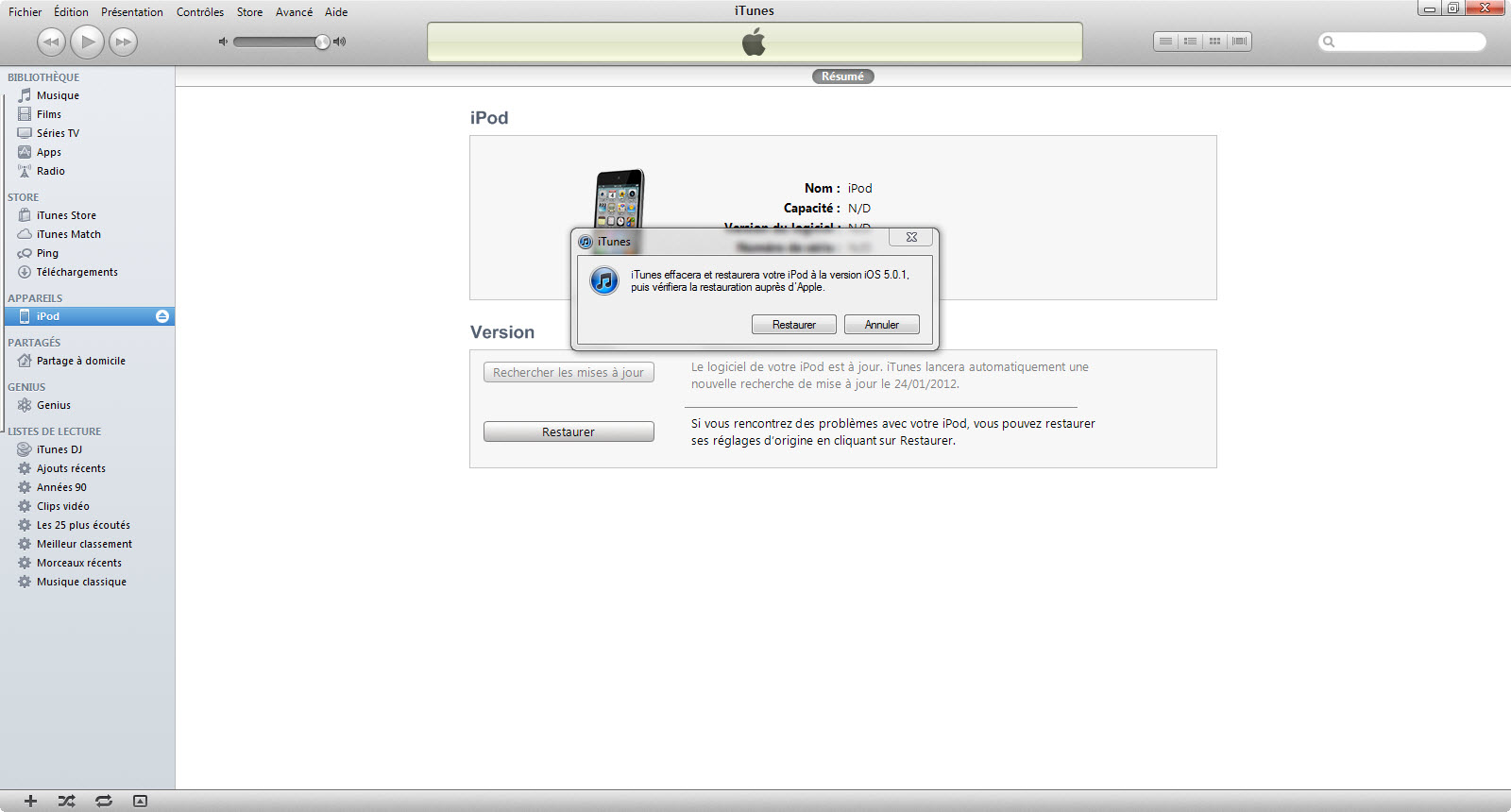Screen dimensions: 1511x812
Task: Open the Les 25 plus écoutés playlist
Action: coord(83,525)
